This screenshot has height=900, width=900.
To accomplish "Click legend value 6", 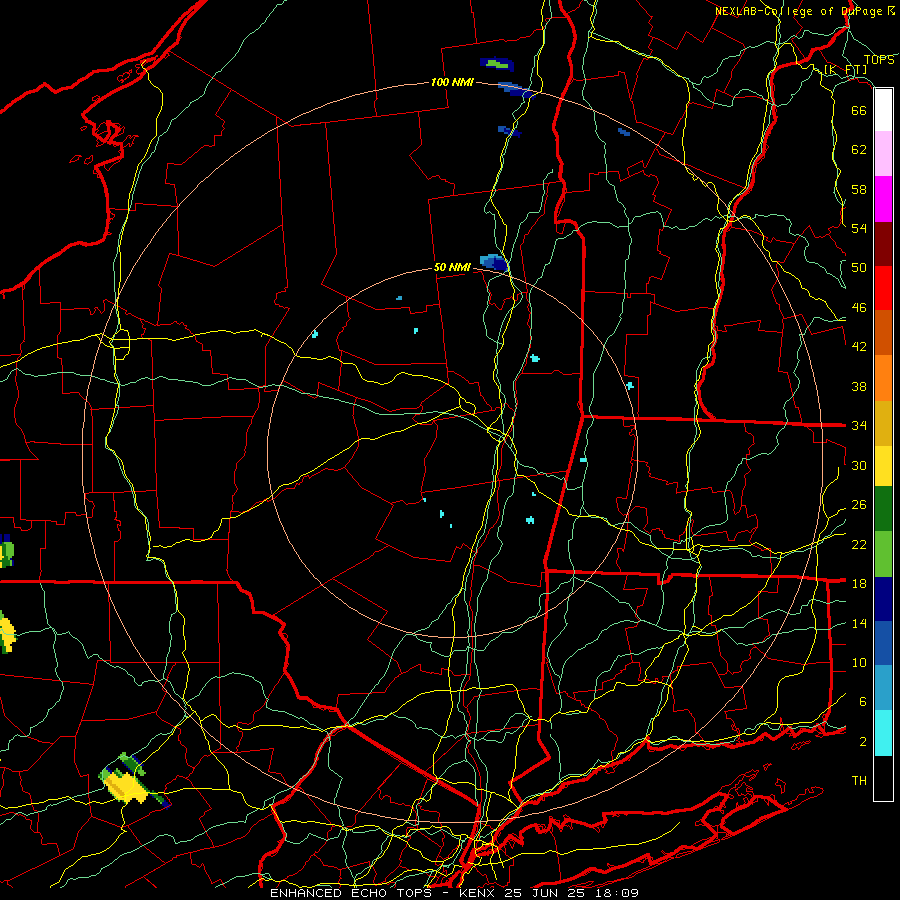I will tap(863, 701).
